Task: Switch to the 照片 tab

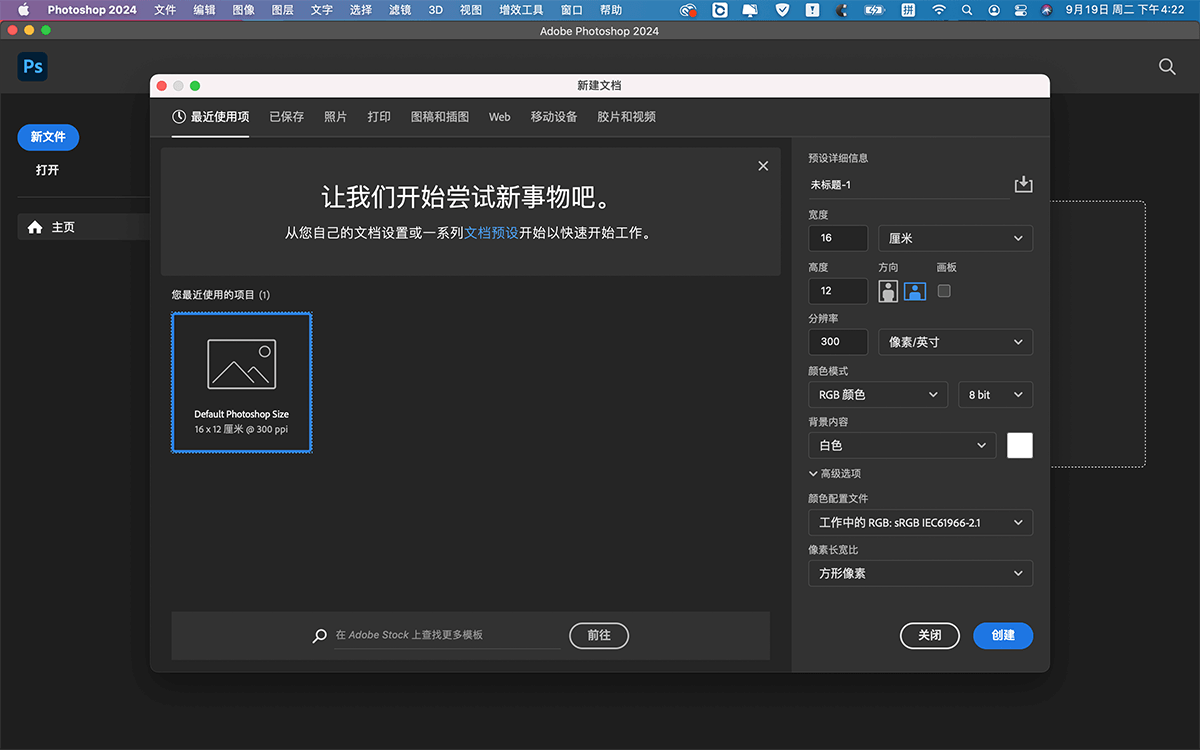Action: click(x=336, y=117)
